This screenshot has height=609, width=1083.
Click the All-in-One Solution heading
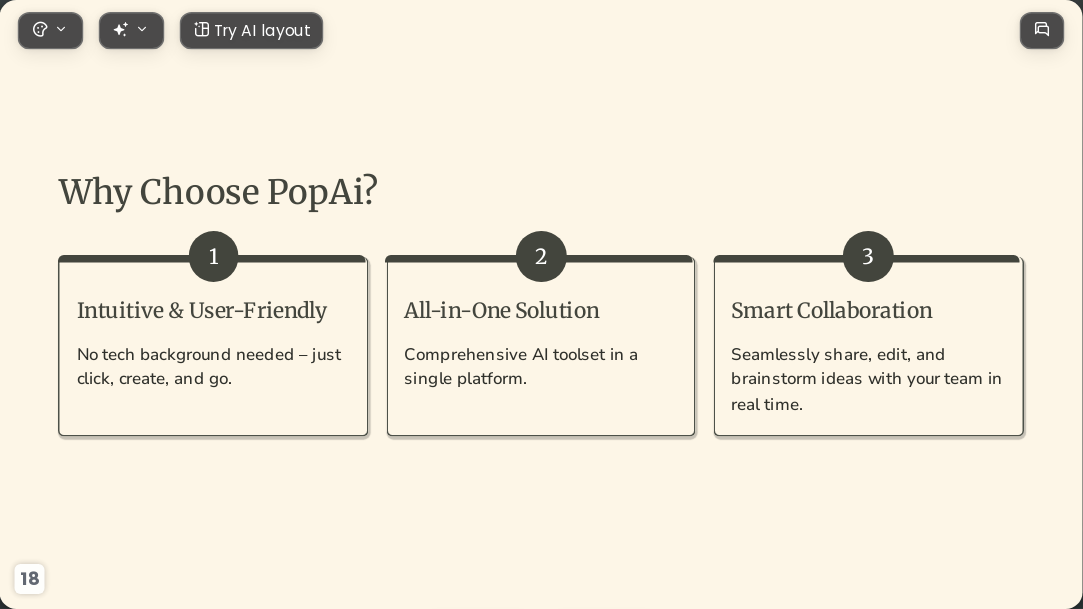[x=501, y=311]
